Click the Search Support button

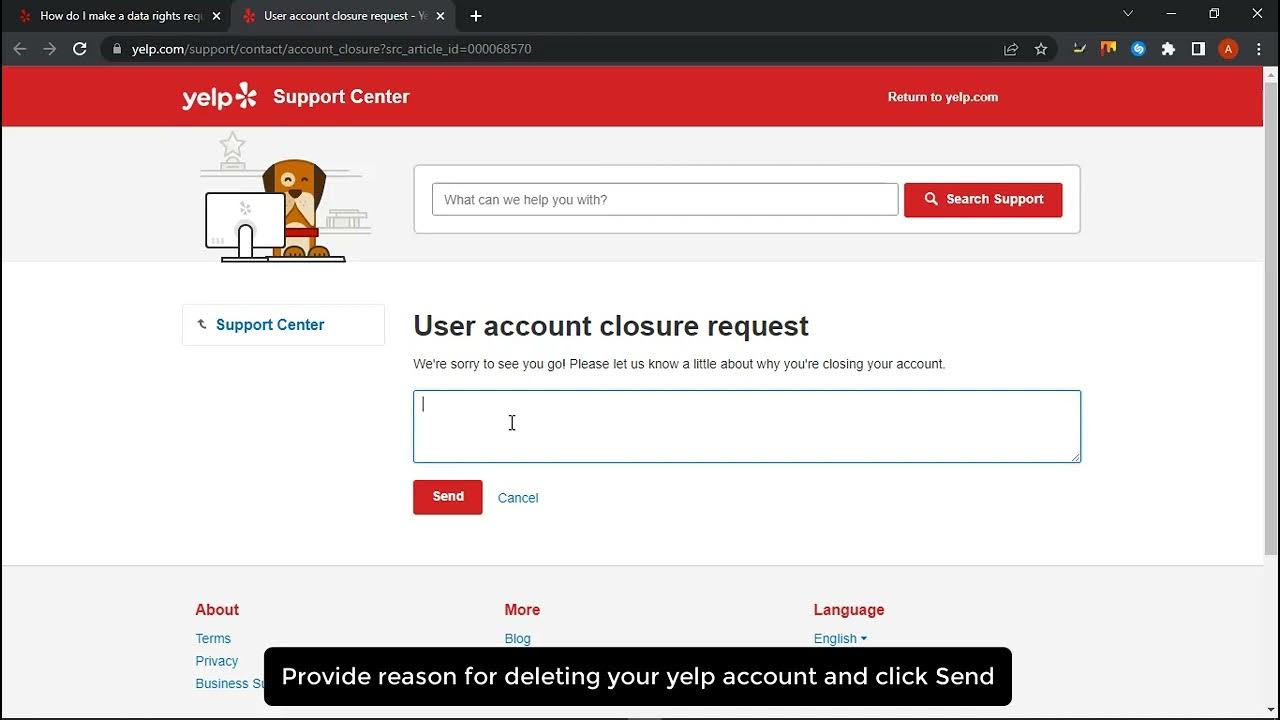tap(983, 199)
